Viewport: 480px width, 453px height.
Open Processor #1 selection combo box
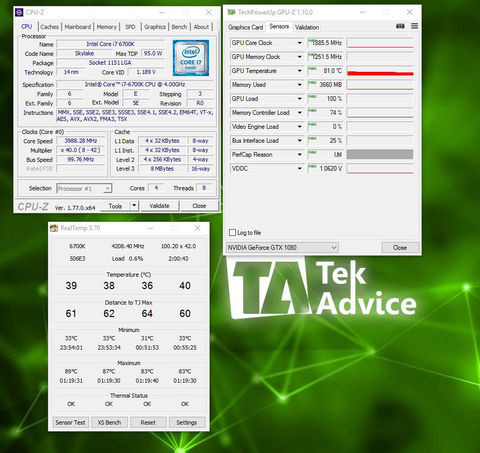84,189
